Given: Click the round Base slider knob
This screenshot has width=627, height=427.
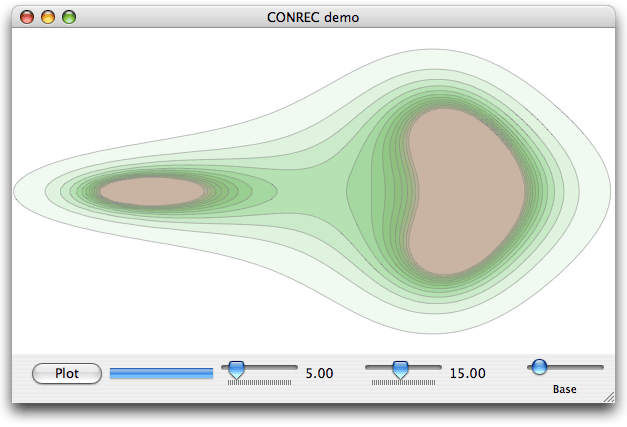Looking at the screenshot, I should pos(539,367).
